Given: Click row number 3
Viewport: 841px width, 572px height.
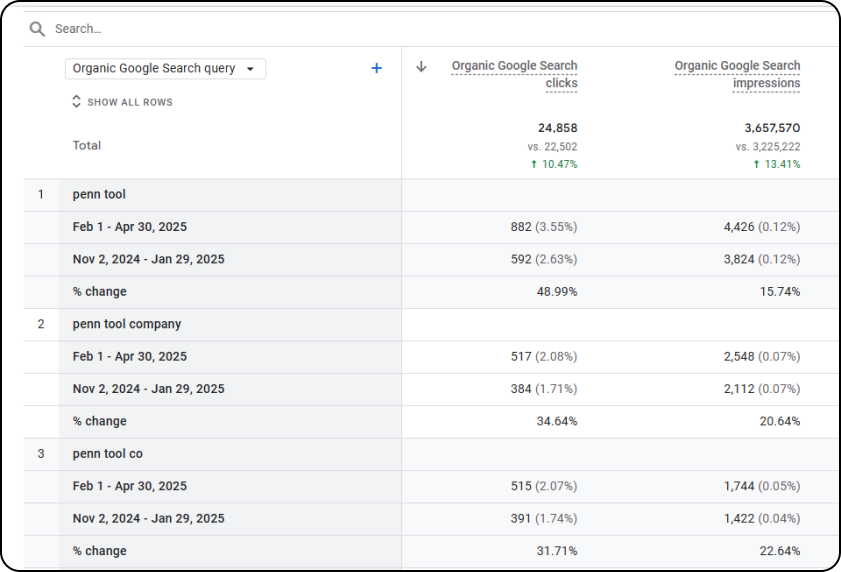Looking at the screenshot, I should [x=41, y=454].
